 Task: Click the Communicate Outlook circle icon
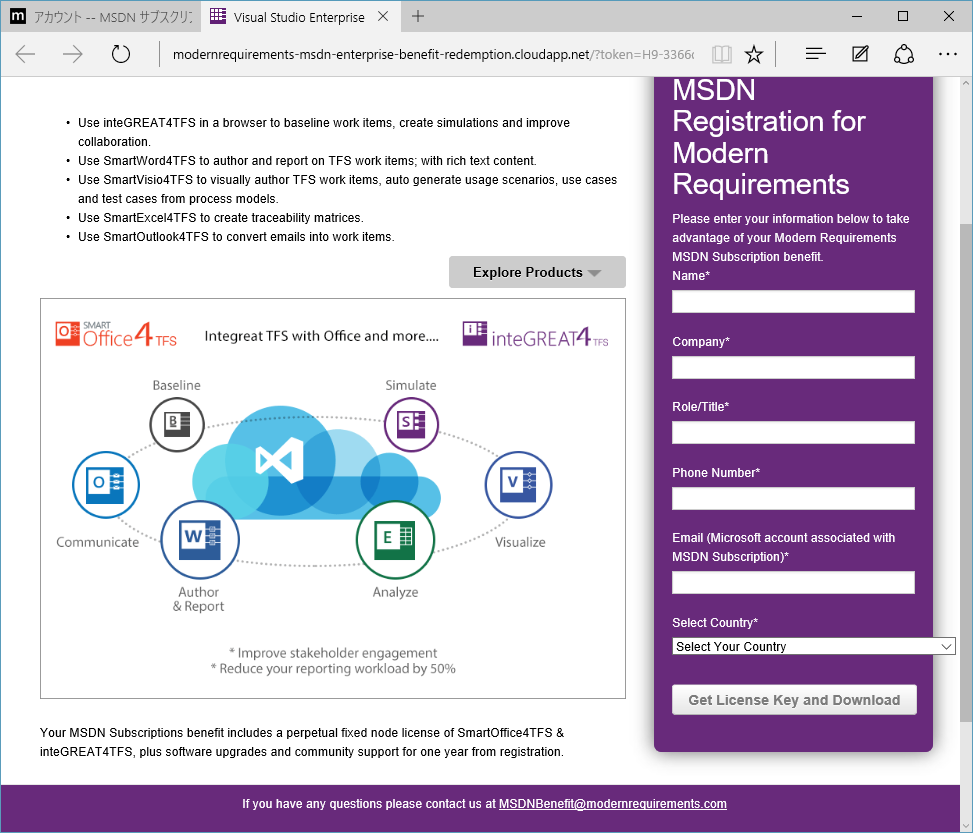105,484
